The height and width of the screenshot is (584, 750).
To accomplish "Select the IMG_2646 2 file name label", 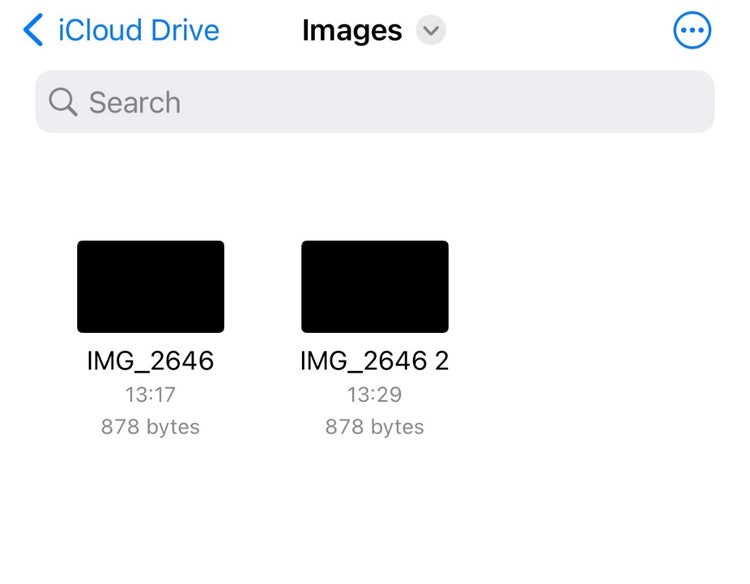I will (375, 361).
